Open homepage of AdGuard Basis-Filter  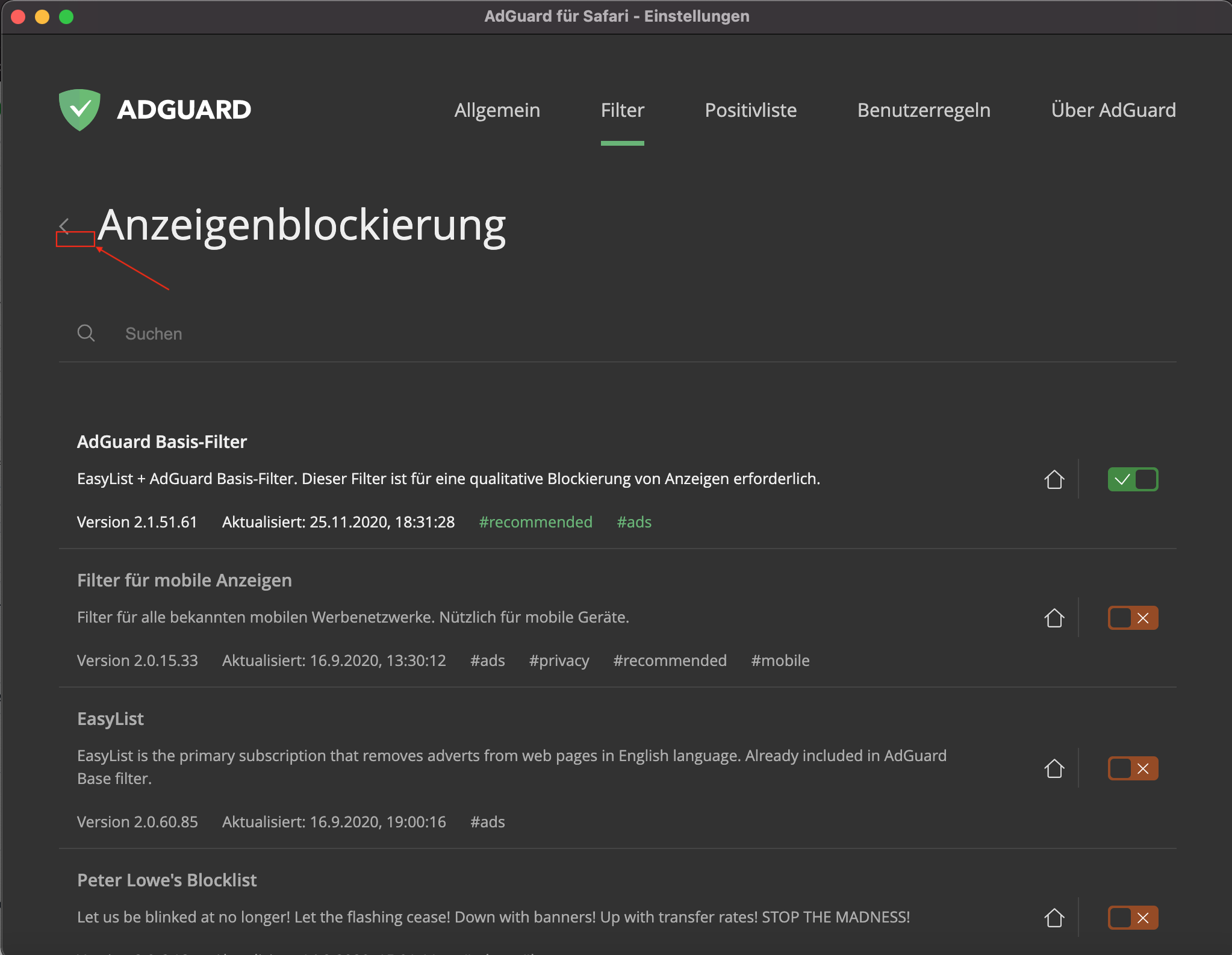tap(1054, 479)
